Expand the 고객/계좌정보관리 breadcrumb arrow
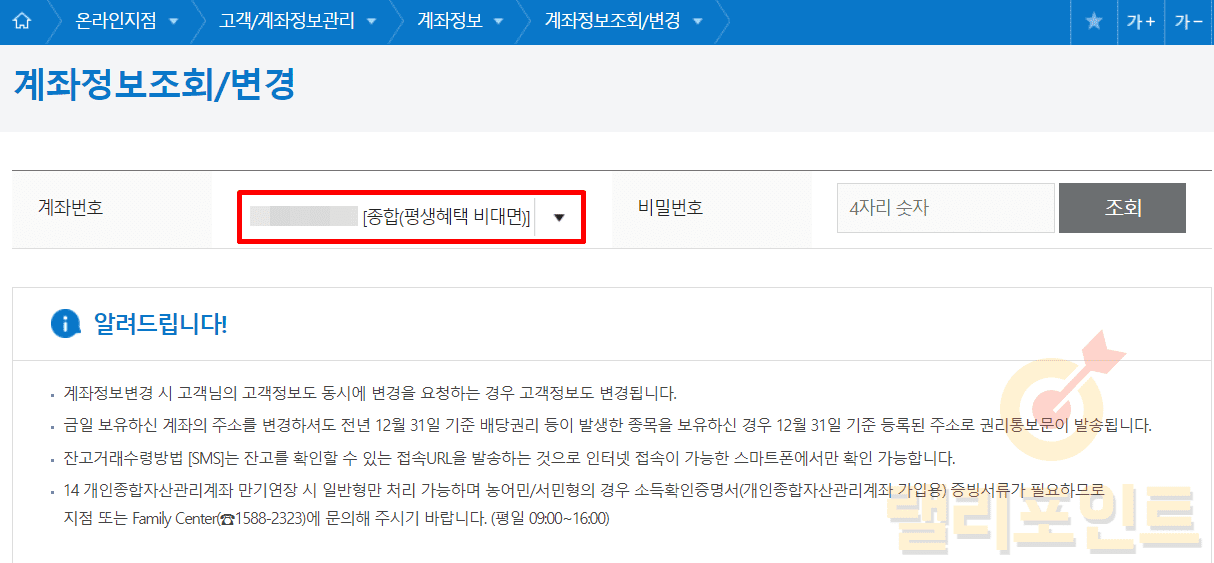This screenshot has height=563, width=1214. pyautogui.click(x=372, y=22)
